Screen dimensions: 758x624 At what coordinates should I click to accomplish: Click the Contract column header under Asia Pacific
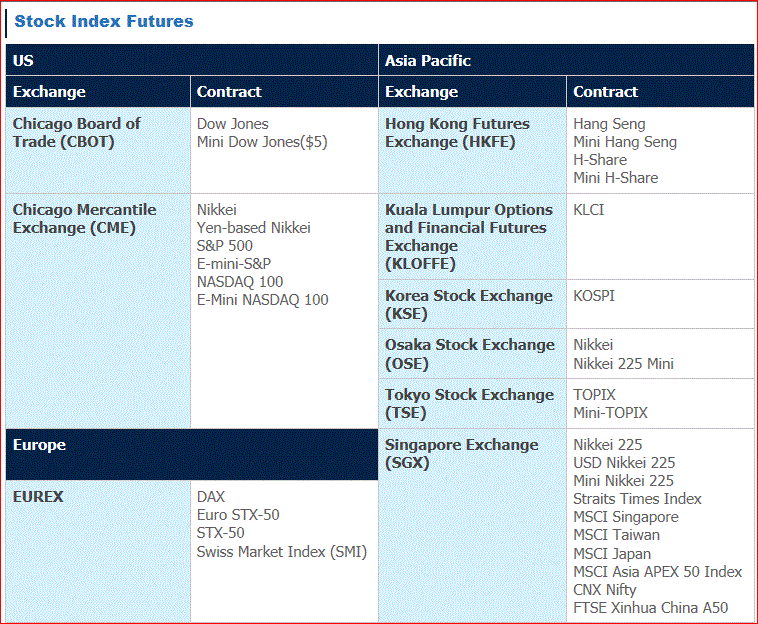click(x=660, y=91)
